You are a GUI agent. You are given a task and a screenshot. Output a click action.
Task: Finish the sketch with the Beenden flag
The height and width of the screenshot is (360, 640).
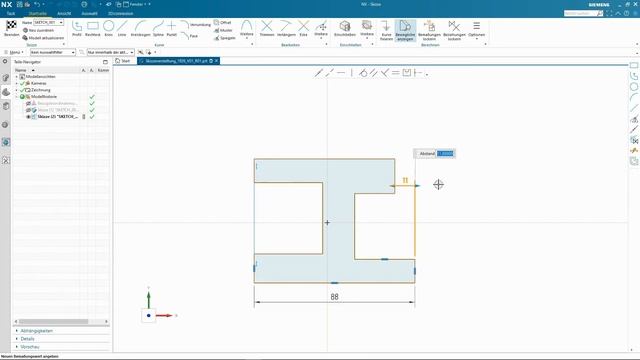(x=11, y=29)
